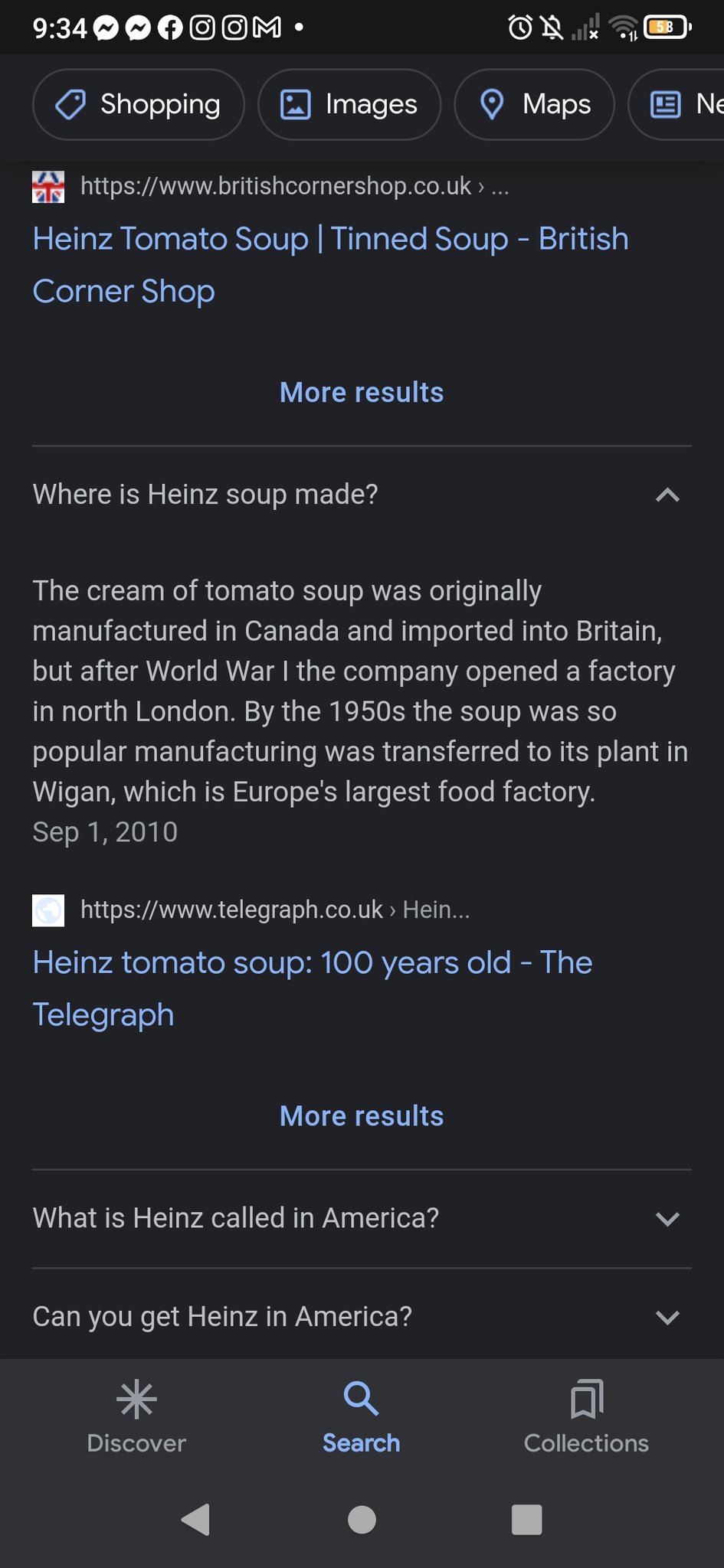
Task: Tap the Search magnifier icon
Action: 361,1400
